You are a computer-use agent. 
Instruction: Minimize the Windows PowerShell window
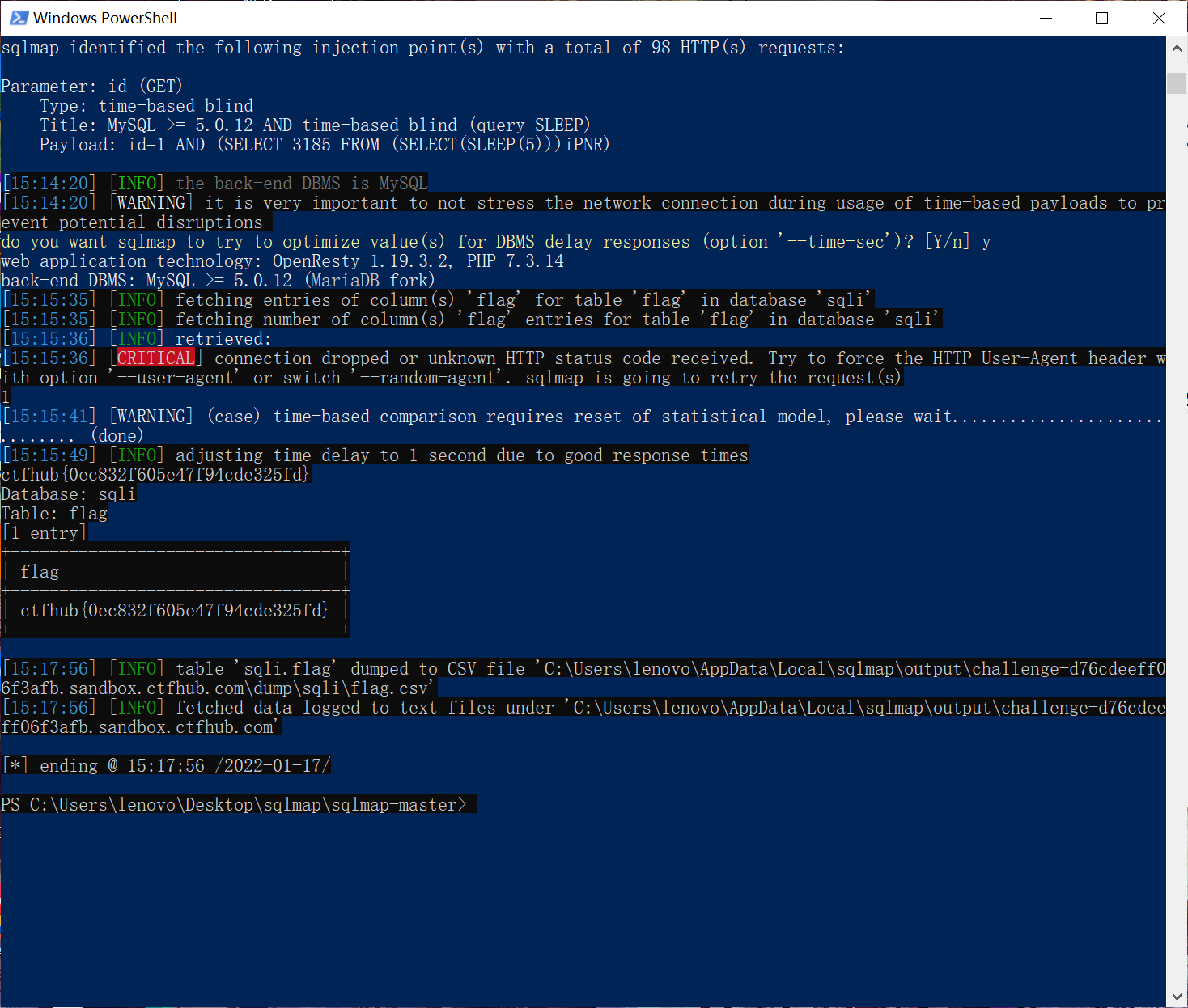point(1046,18)
